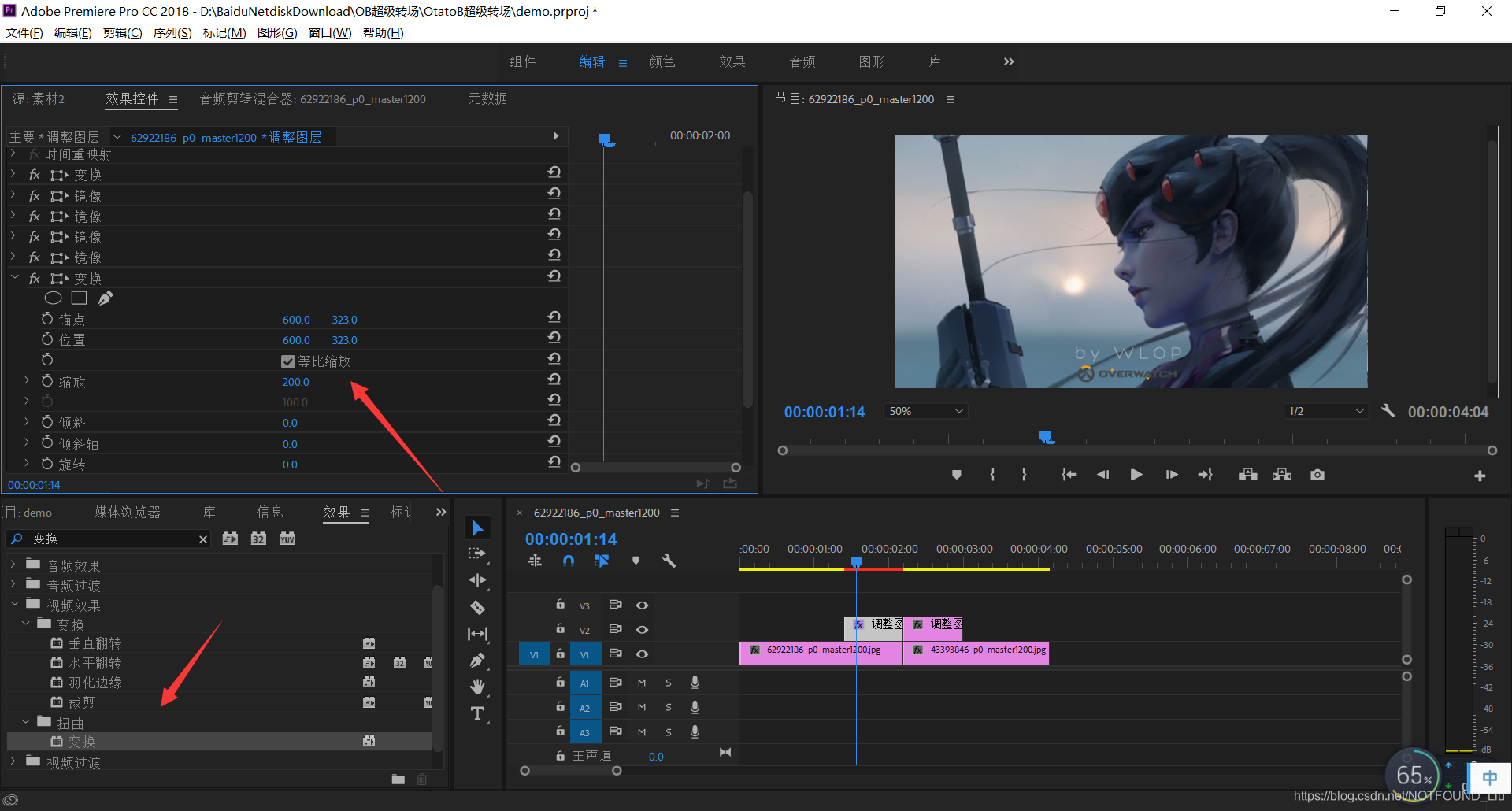The height and width of the screenshot is (811, 1512).
Task: Toggle V1 track output eye
Action: [642, 654]
